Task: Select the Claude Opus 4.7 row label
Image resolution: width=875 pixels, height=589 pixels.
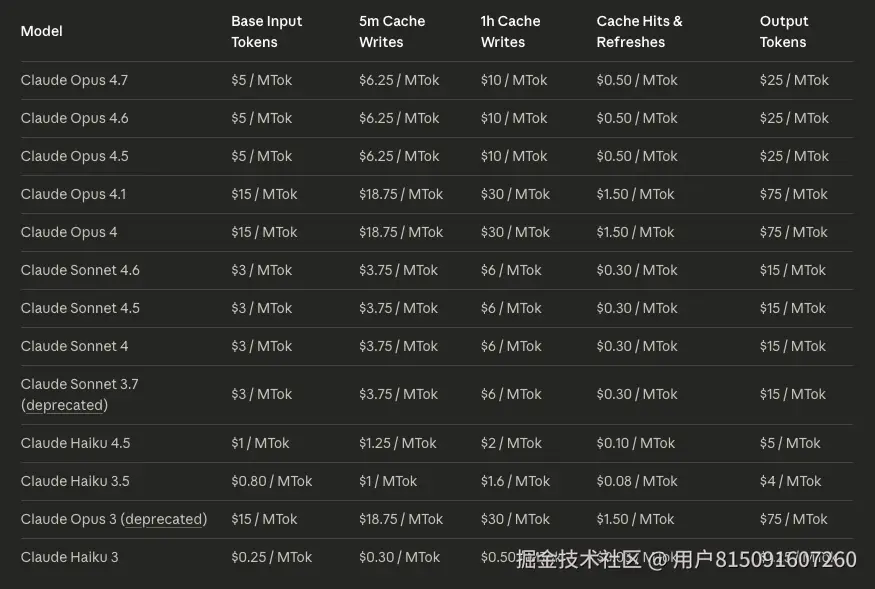Action: tap(74, 80)
